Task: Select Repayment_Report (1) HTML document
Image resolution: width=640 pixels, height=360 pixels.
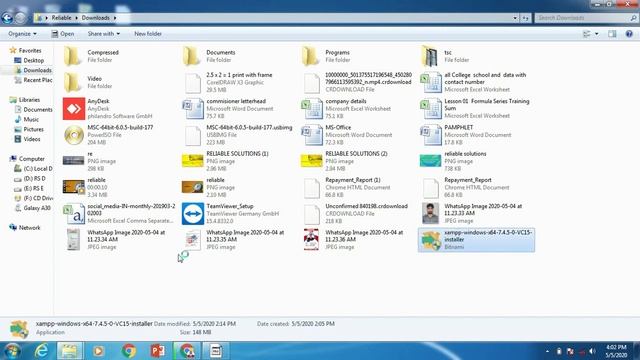Action: [x=312, y=188]
